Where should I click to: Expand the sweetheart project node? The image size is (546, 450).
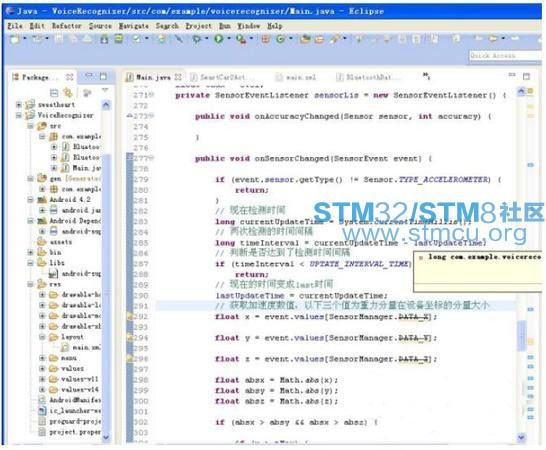click(x=18, y=104)
